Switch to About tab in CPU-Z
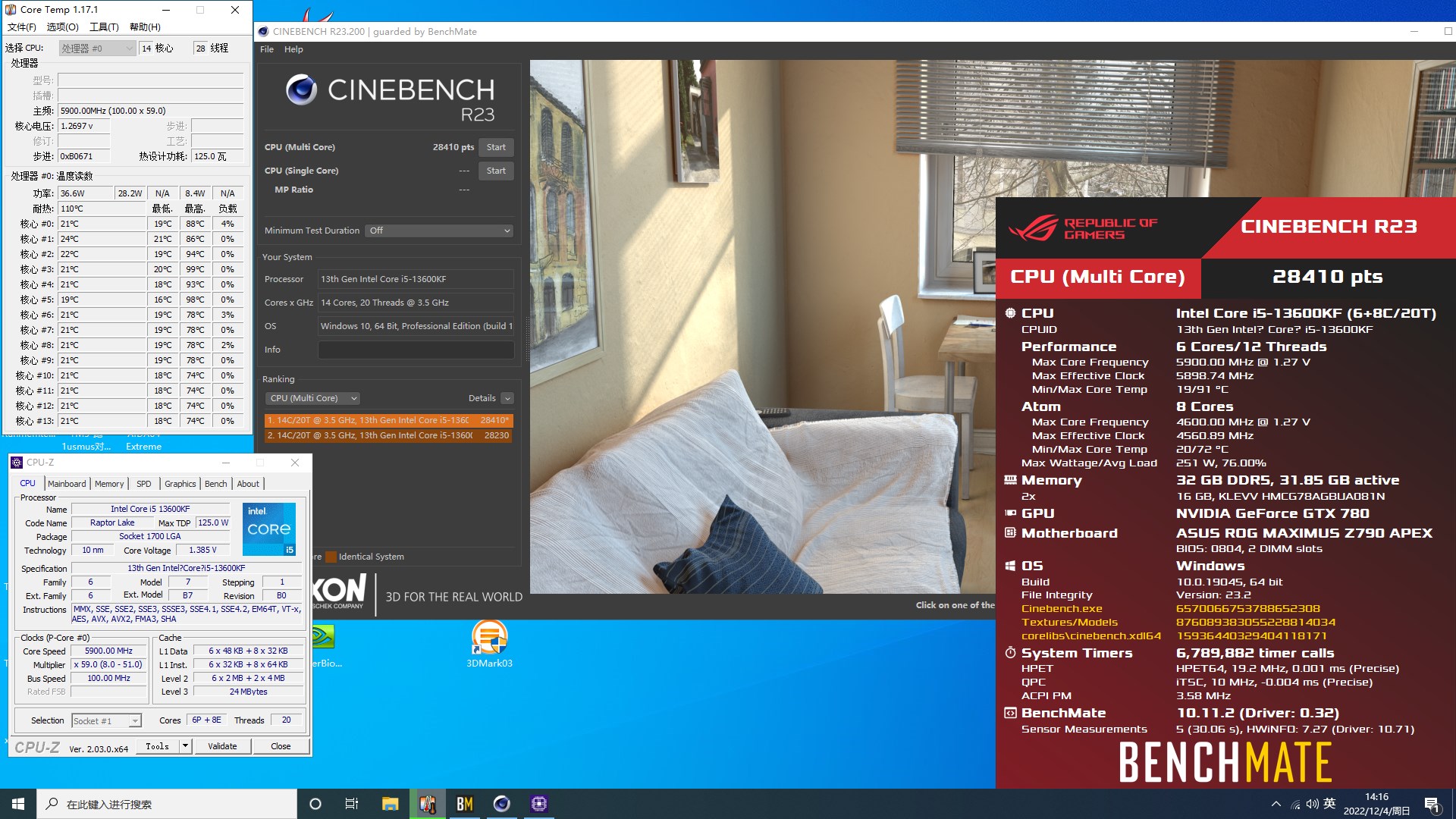 click(x=248, y=484)
